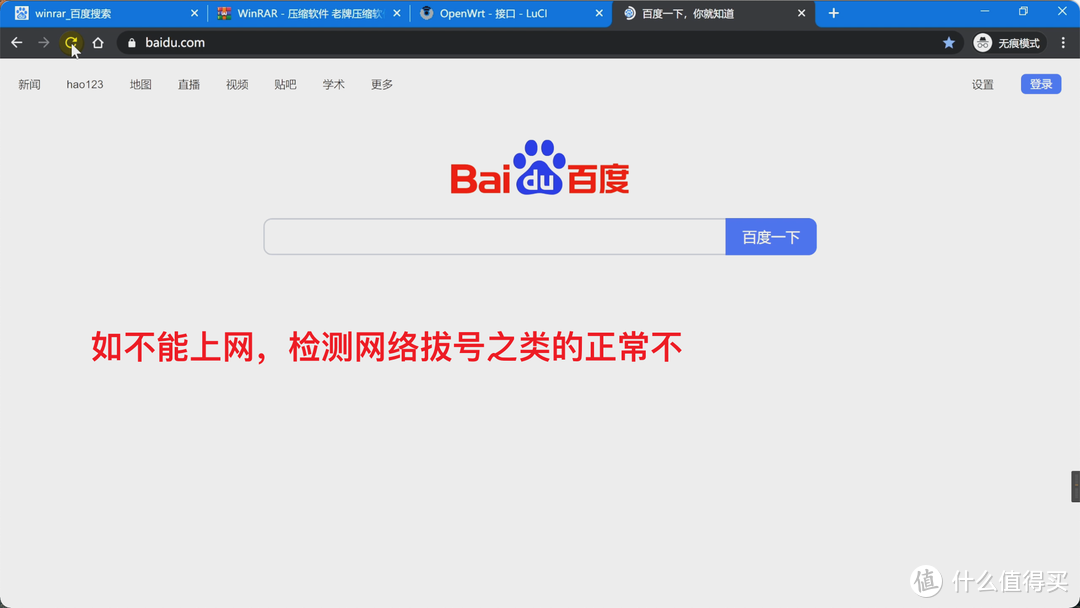Image resolution: width=1080 pixels, height=608 pixels.
Task: Open the 贴吧 link
Action: click(285, 85)
